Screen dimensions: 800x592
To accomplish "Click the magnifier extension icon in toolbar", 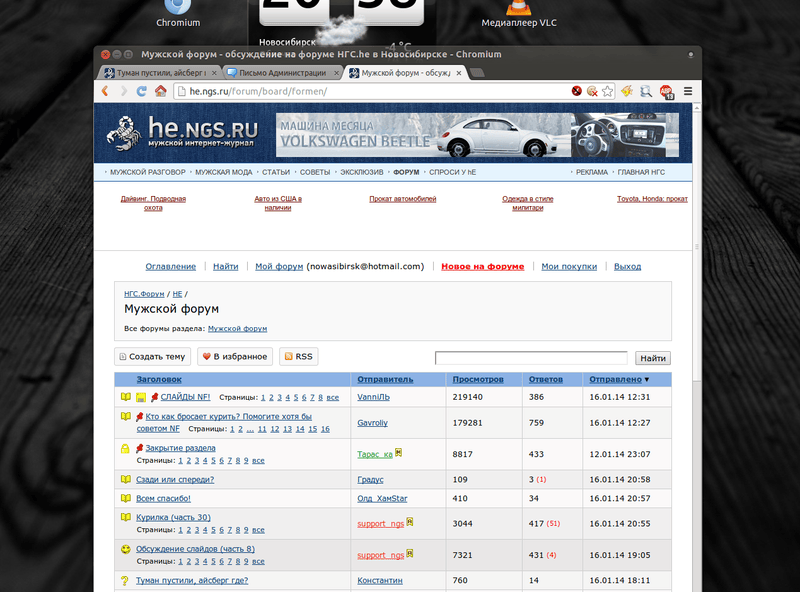I will [x=646, y=91].
